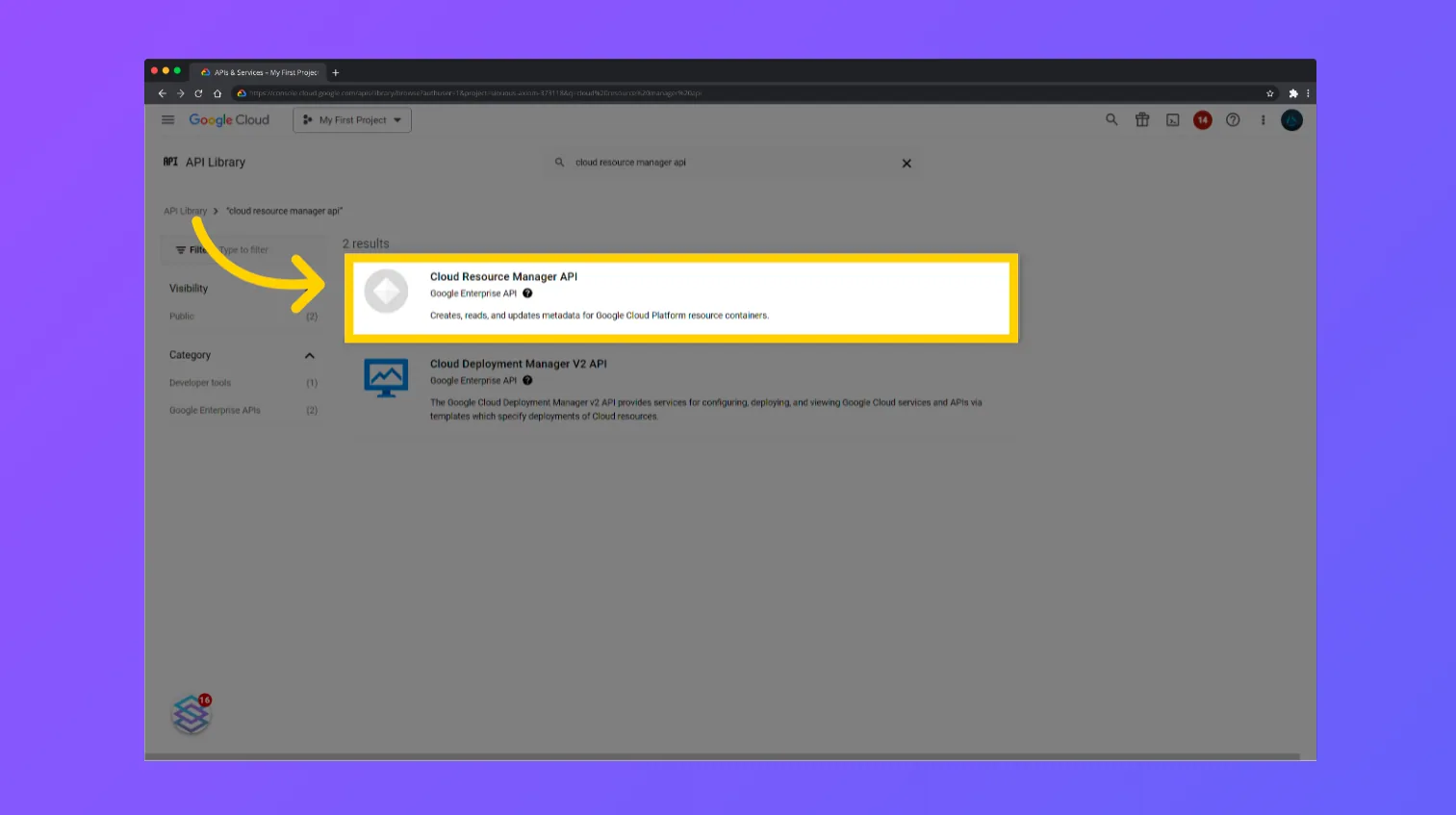The width and height of the screenshot is (1456, 815).
Task: Click the API Library page heading
Action: tap(216, 163)
